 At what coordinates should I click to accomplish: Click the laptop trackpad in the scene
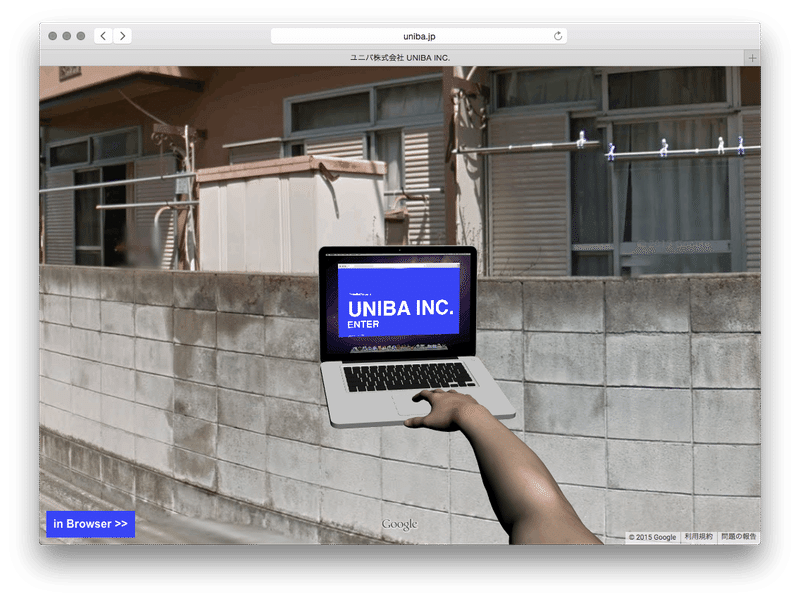411,404
